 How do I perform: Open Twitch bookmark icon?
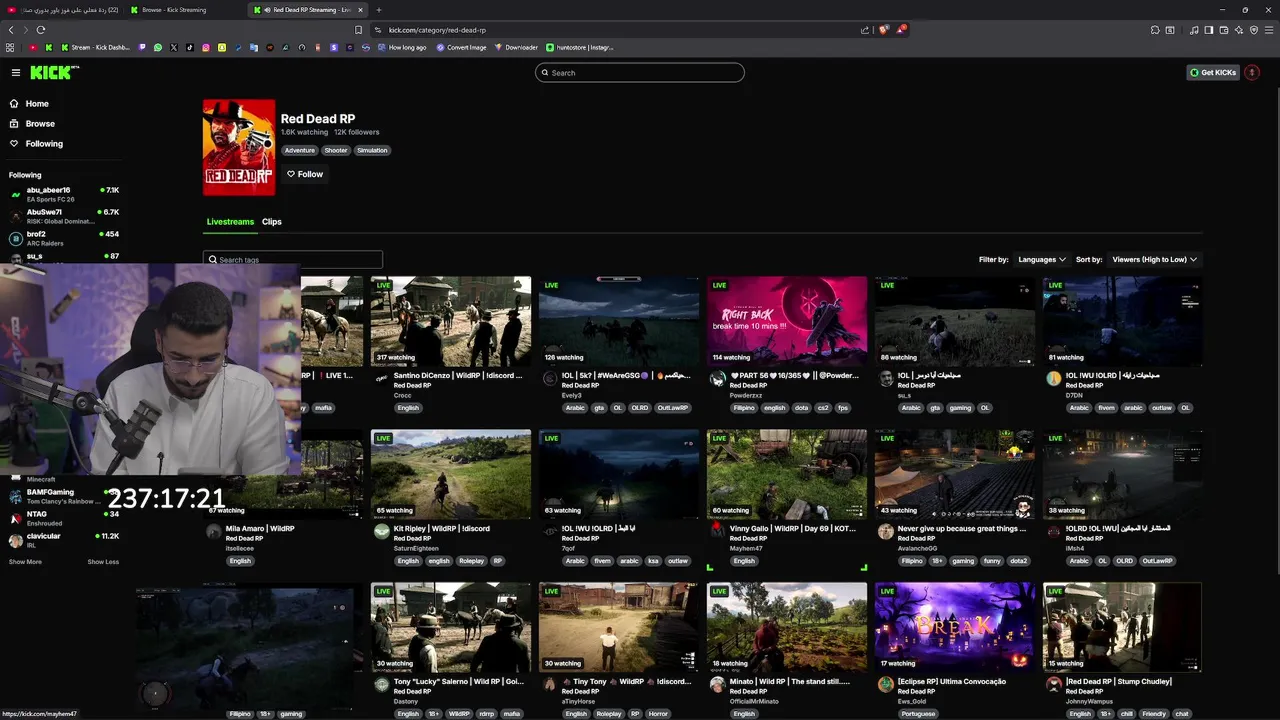(x=142, y=47)
